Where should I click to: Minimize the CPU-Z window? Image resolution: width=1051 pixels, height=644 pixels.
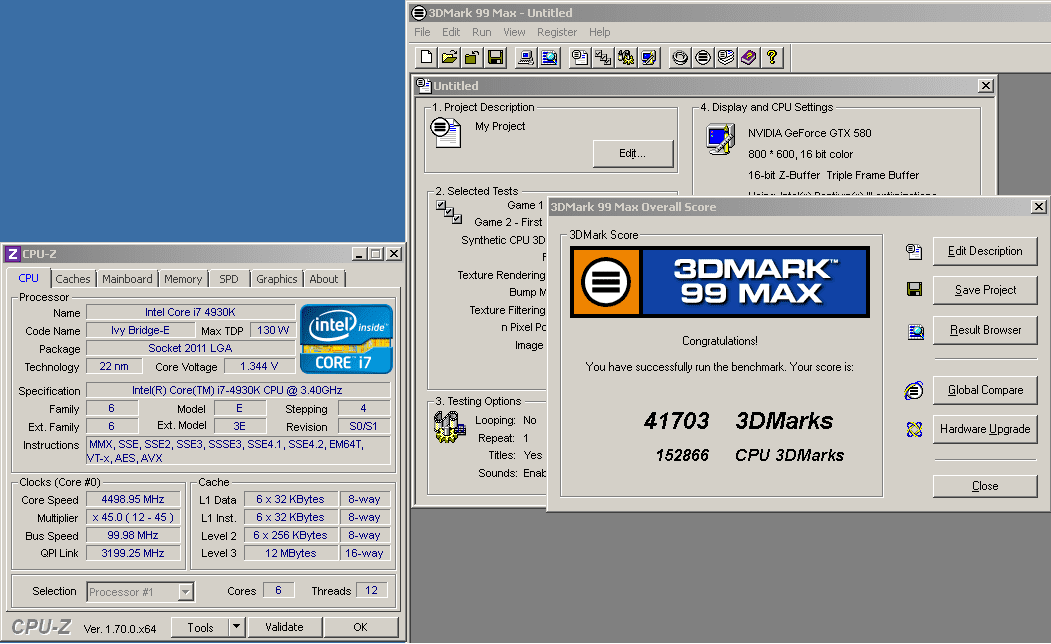(x=359, y=254)
